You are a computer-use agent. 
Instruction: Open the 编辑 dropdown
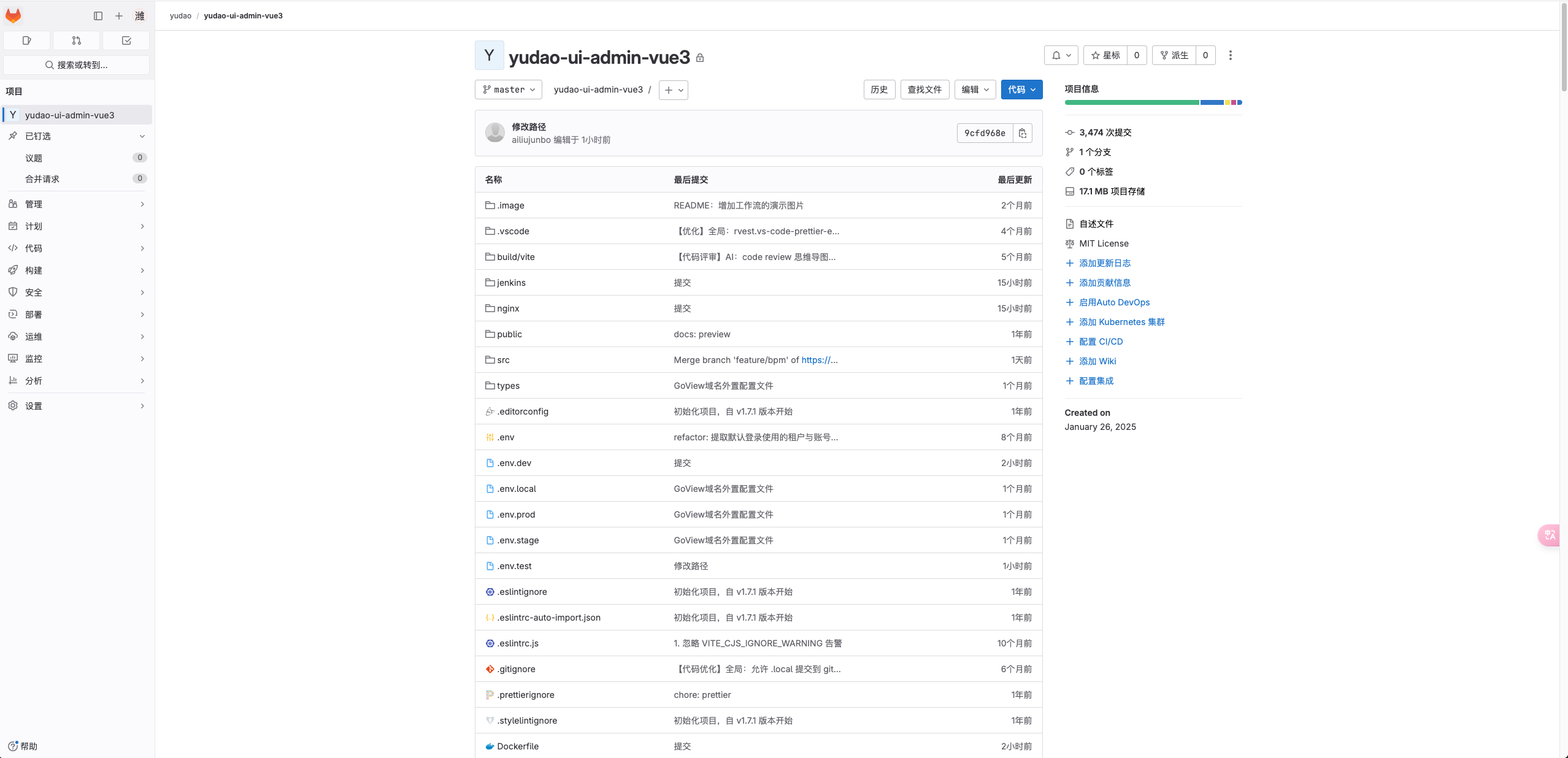coord(975,90)
